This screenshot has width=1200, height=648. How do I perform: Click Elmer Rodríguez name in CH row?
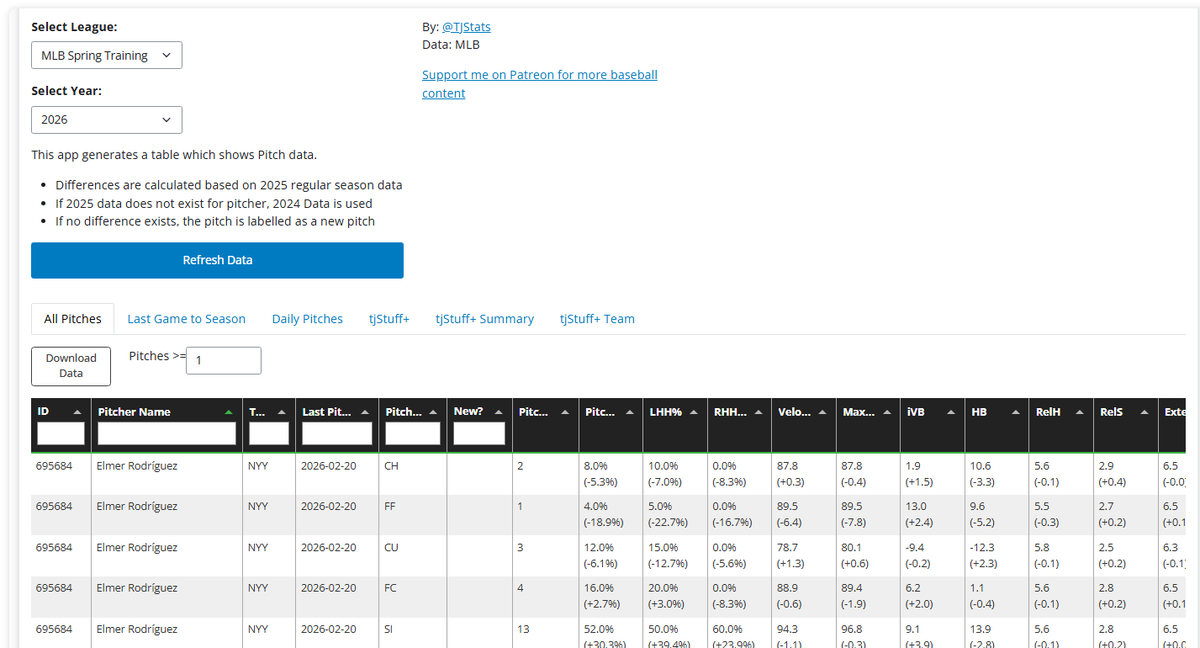click(137, 465)
